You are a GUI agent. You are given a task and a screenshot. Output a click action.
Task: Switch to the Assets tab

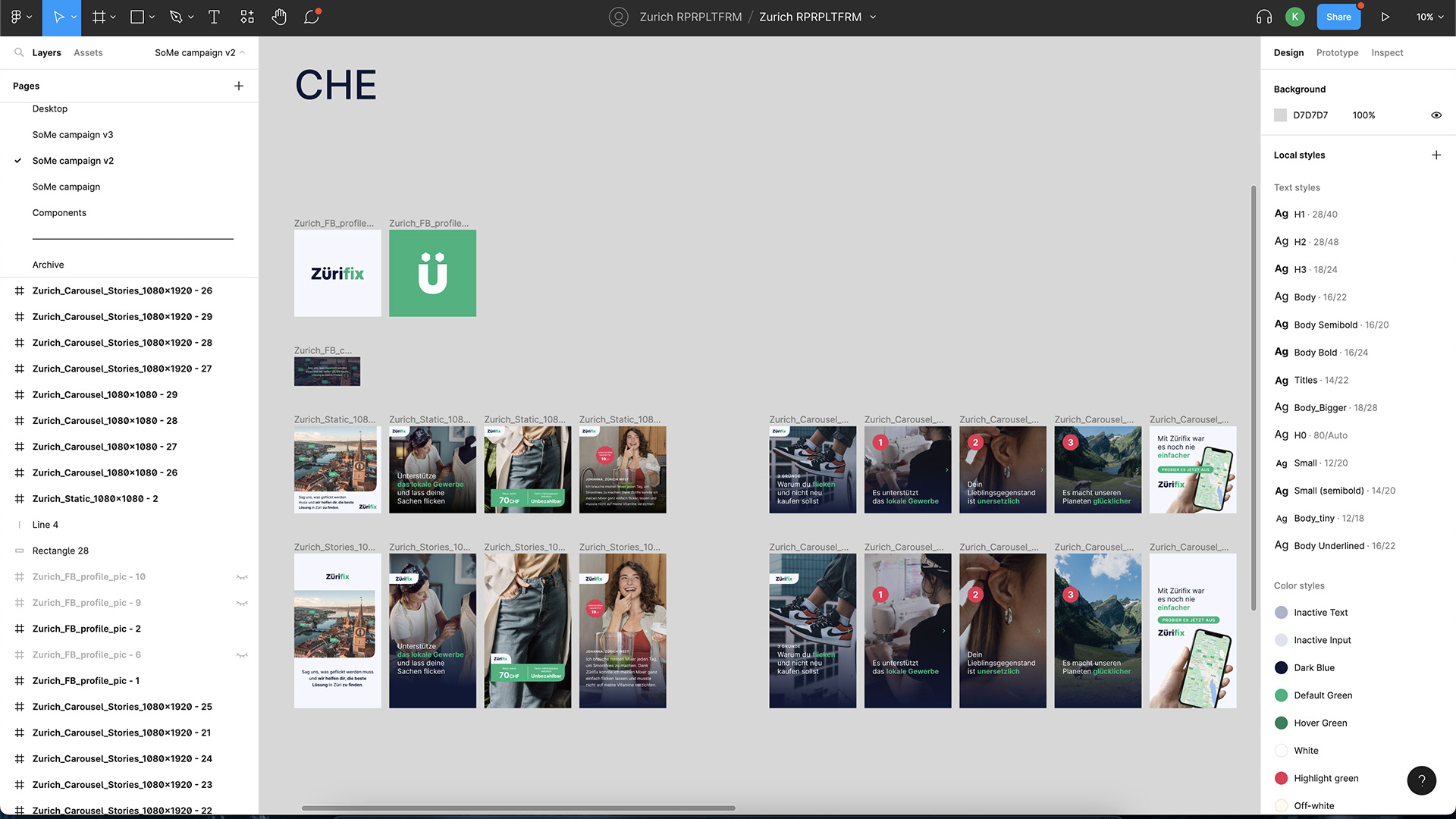tap(88, 52)
